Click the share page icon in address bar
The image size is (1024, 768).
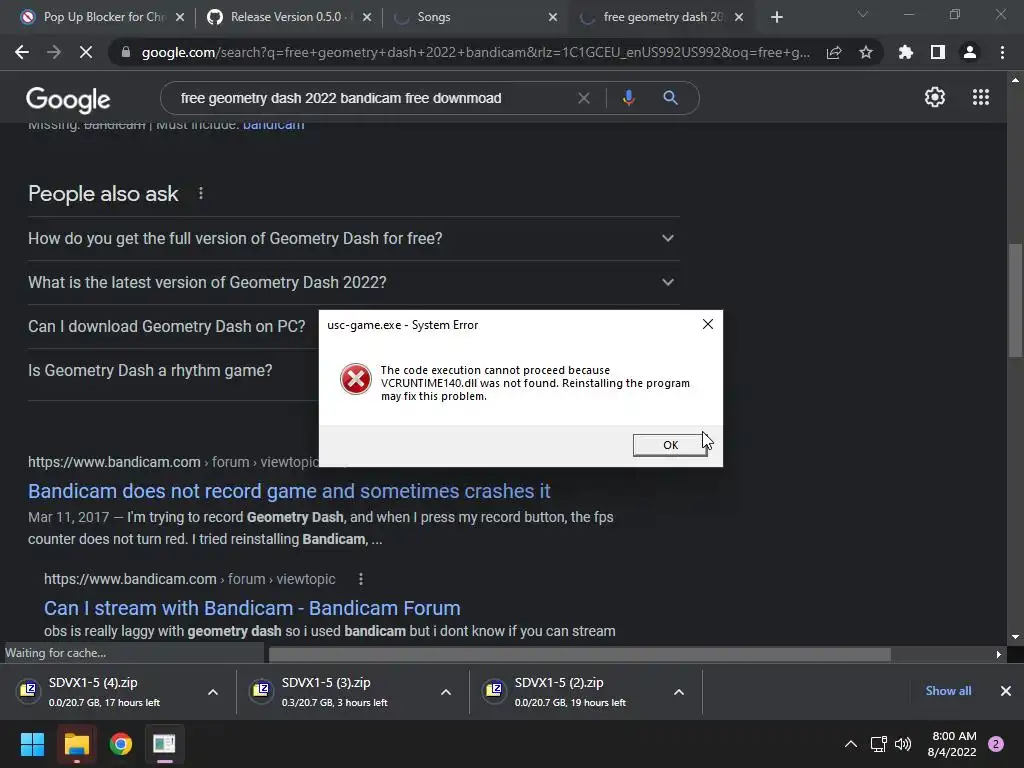[x=834, y=52]
